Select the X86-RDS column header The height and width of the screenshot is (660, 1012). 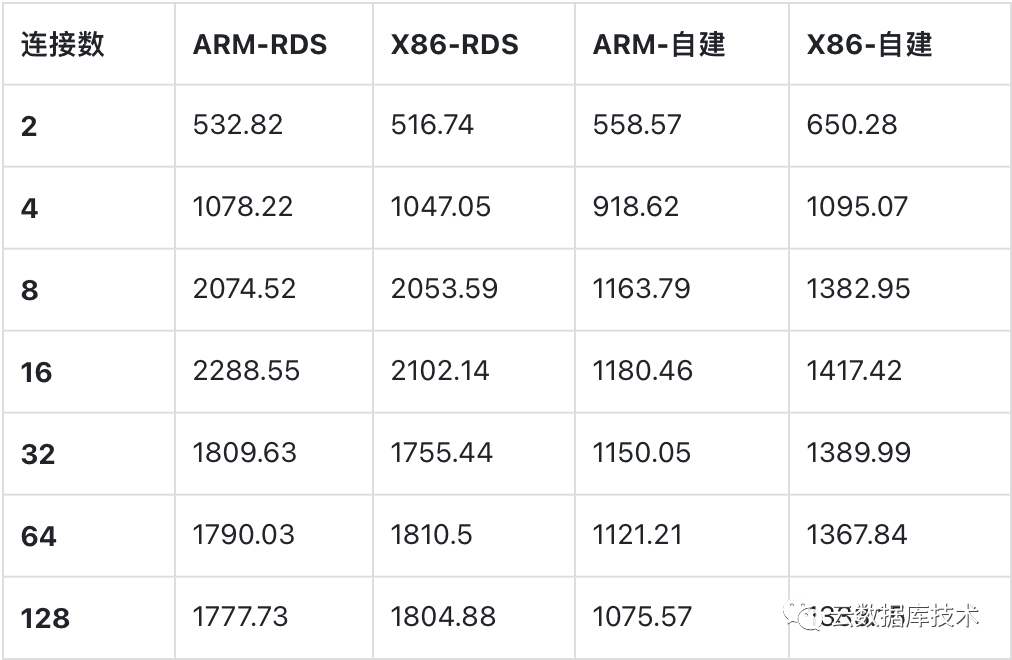point(455,45)
